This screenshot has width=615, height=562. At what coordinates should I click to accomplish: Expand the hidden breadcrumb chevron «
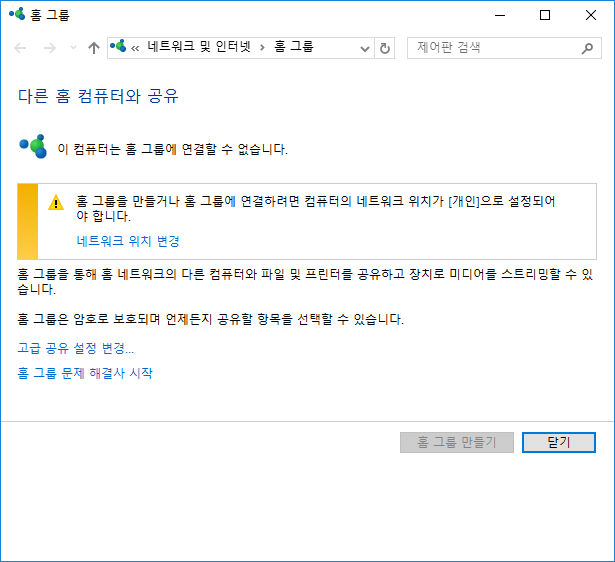point(135,48)
